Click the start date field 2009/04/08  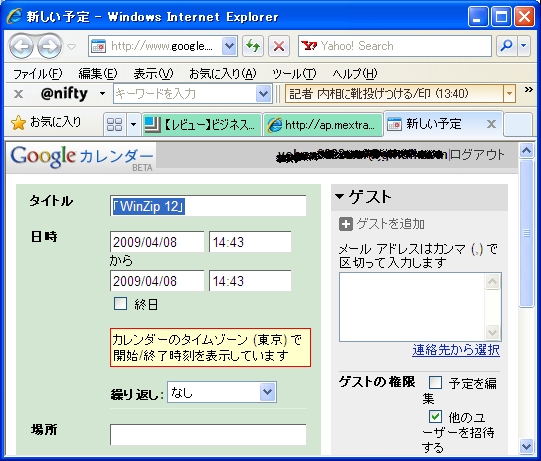[157, 242]
